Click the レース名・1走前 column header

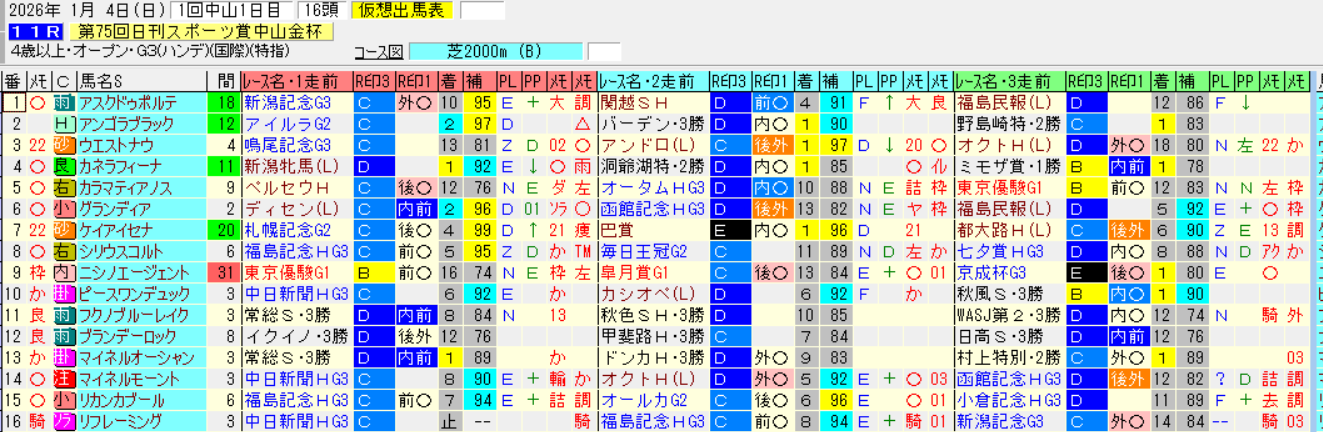click(296, 82)
